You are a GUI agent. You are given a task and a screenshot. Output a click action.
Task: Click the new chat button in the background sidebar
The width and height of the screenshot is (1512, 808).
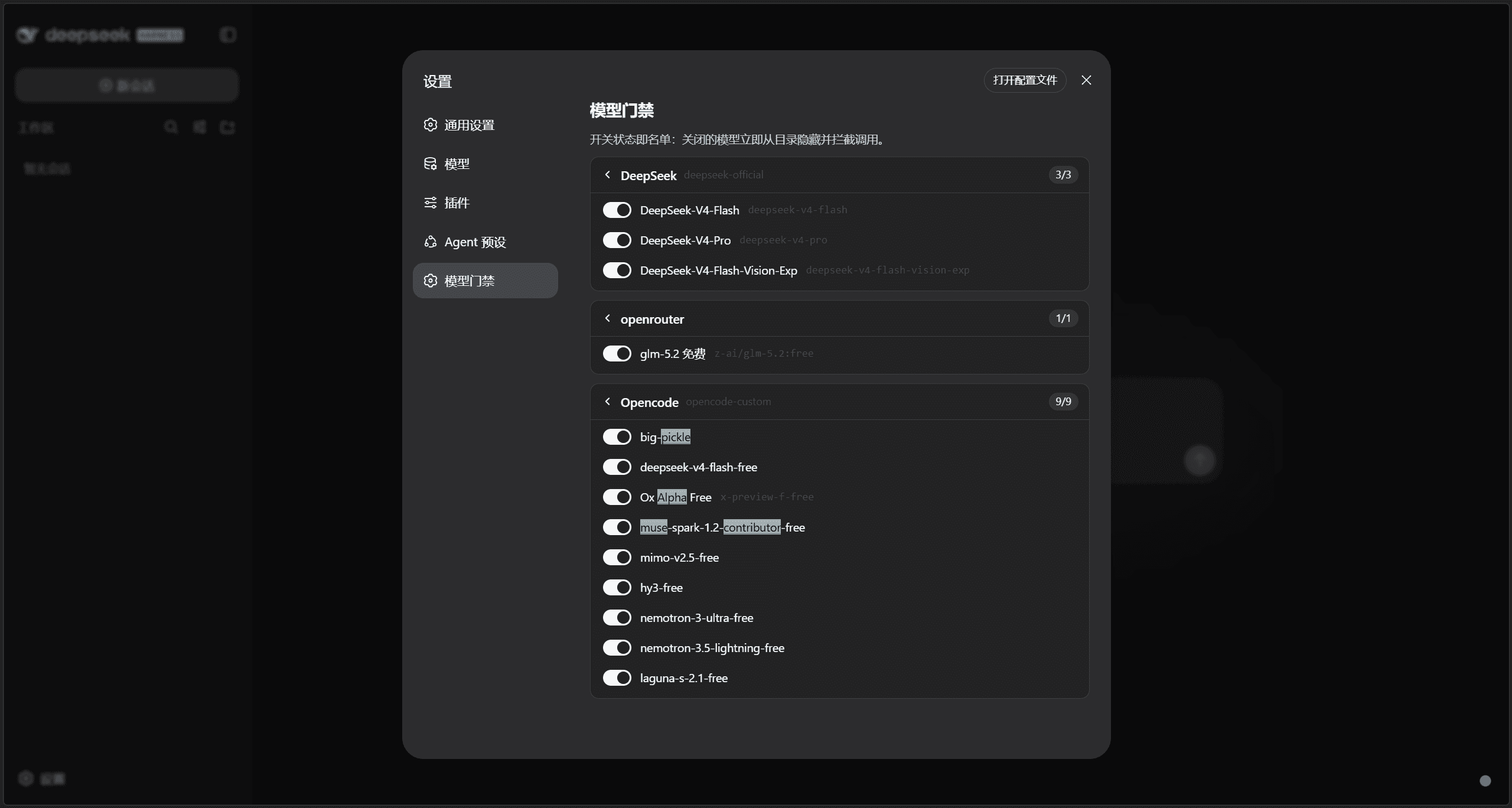(x=127, y=86)
